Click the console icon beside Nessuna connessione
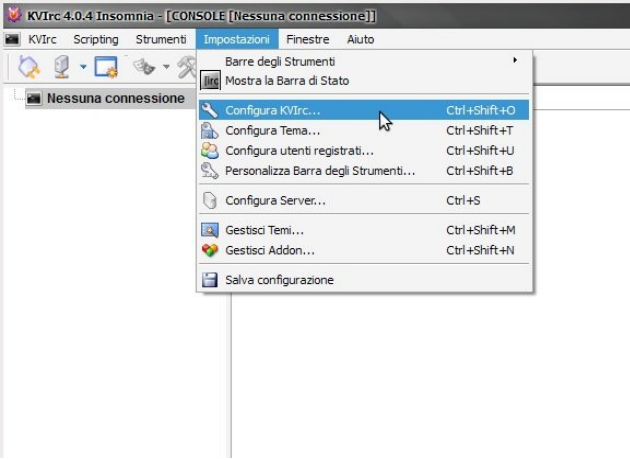Image resolution: width=630 pixels, height=460 pixels. pos(34,98)
